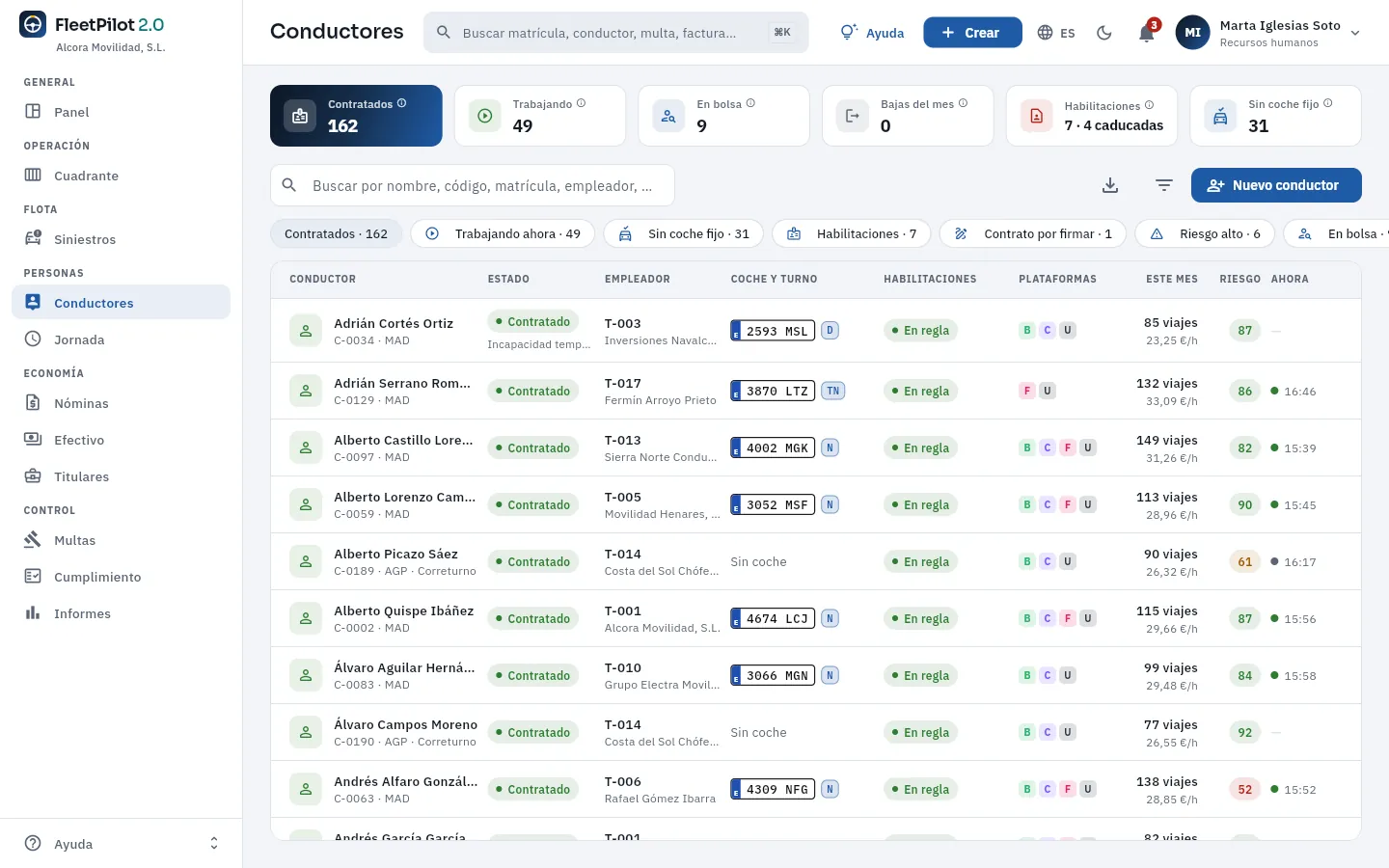Expand the sidebar Ayuda menu chevron
1389x868 pixels.
pos(214,844)
